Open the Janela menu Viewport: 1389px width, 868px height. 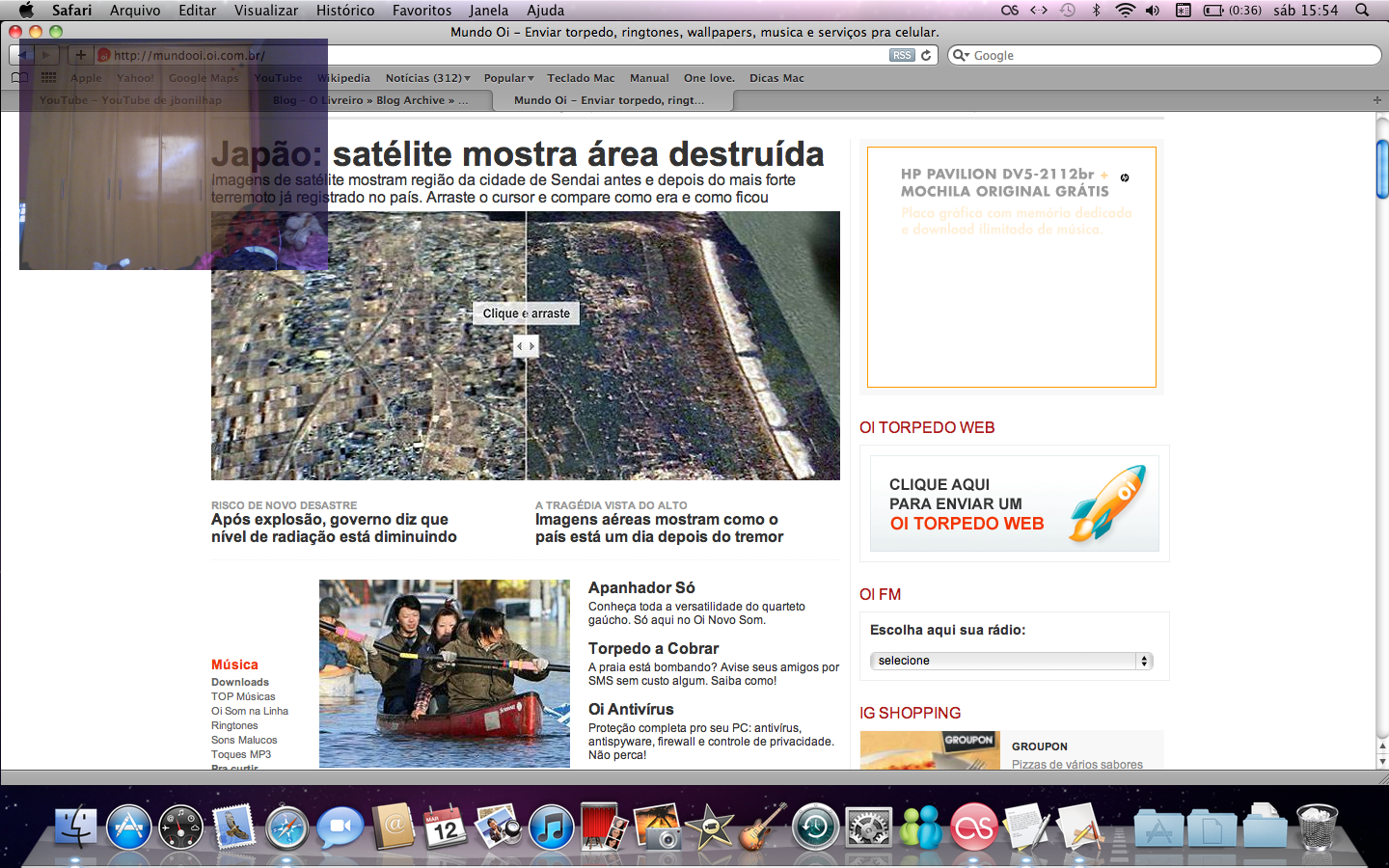click(489, 10)
